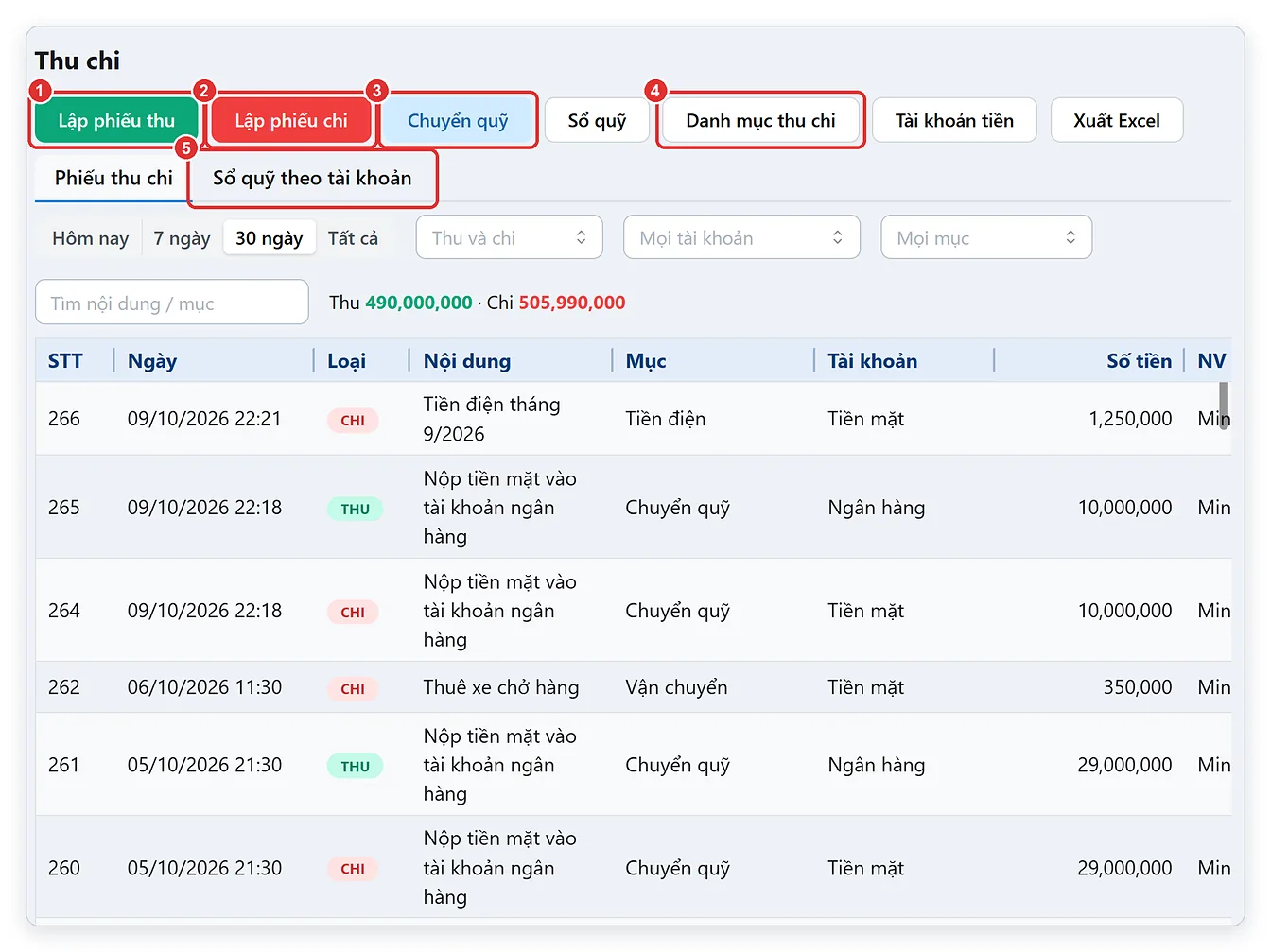The image size is (1271, 952).
Task: Open Danh mục thu chi
Action: (x=760, y=120)
